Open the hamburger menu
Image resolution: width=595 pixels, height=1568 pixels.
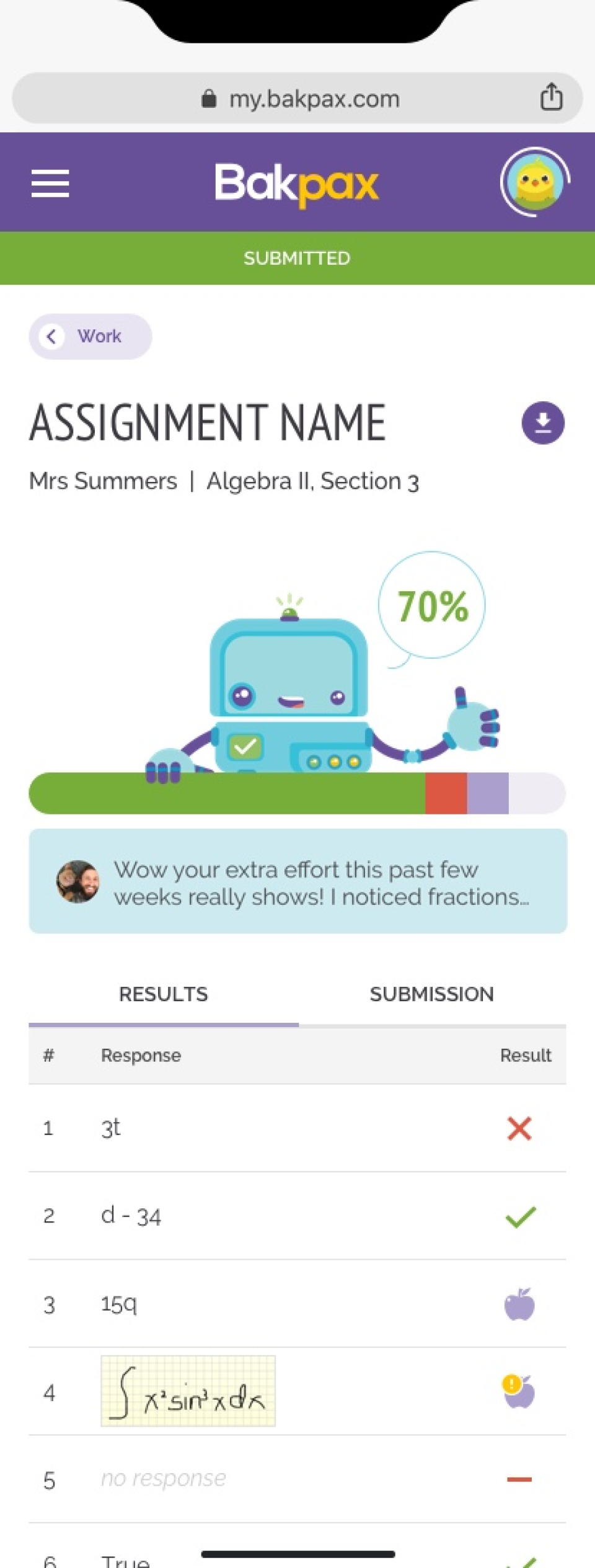pos(50,184)
